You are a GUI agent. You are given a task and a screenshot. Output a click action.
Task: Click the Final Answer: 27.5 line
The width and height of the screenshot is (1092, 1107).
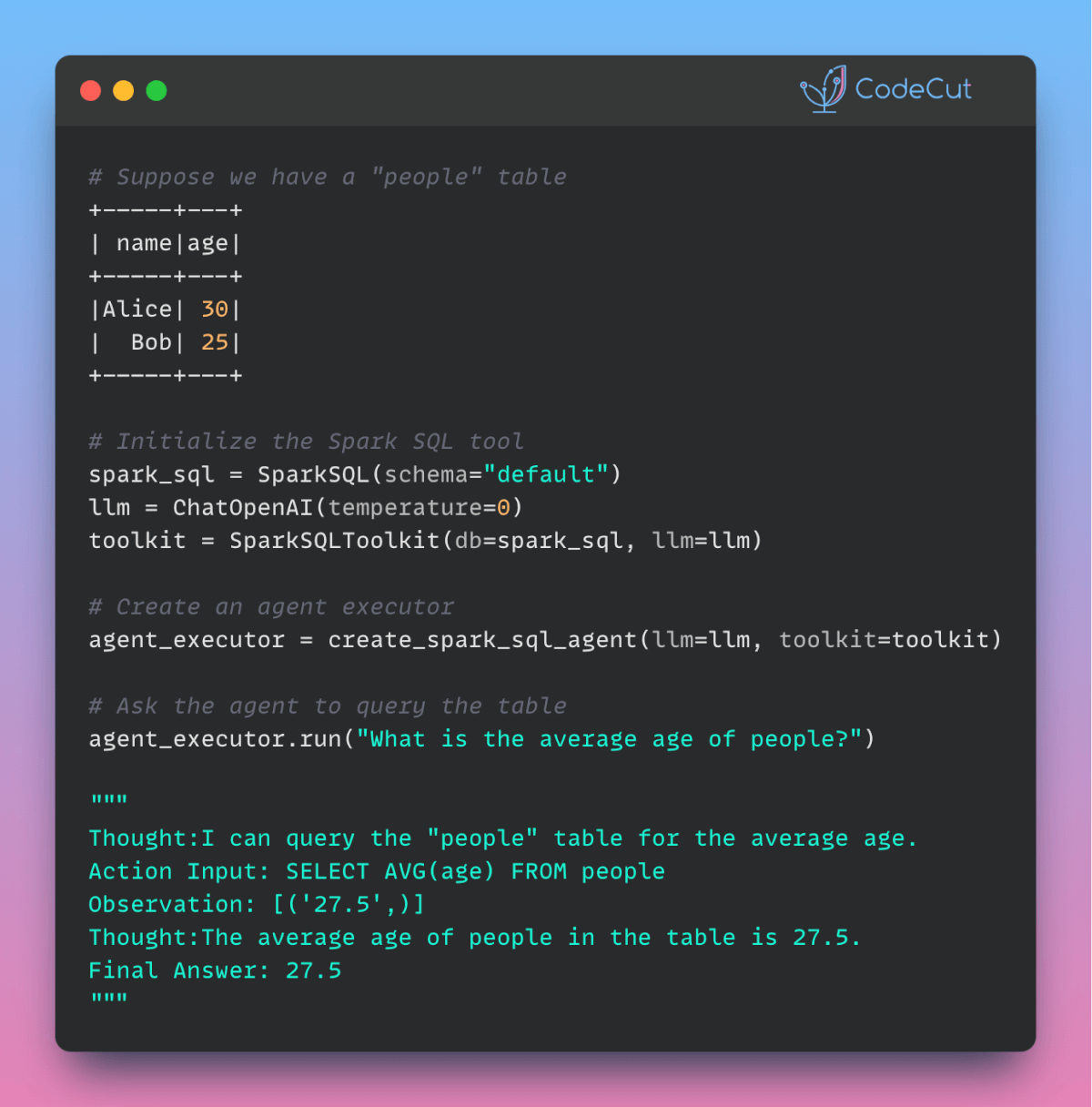[215, 970]
